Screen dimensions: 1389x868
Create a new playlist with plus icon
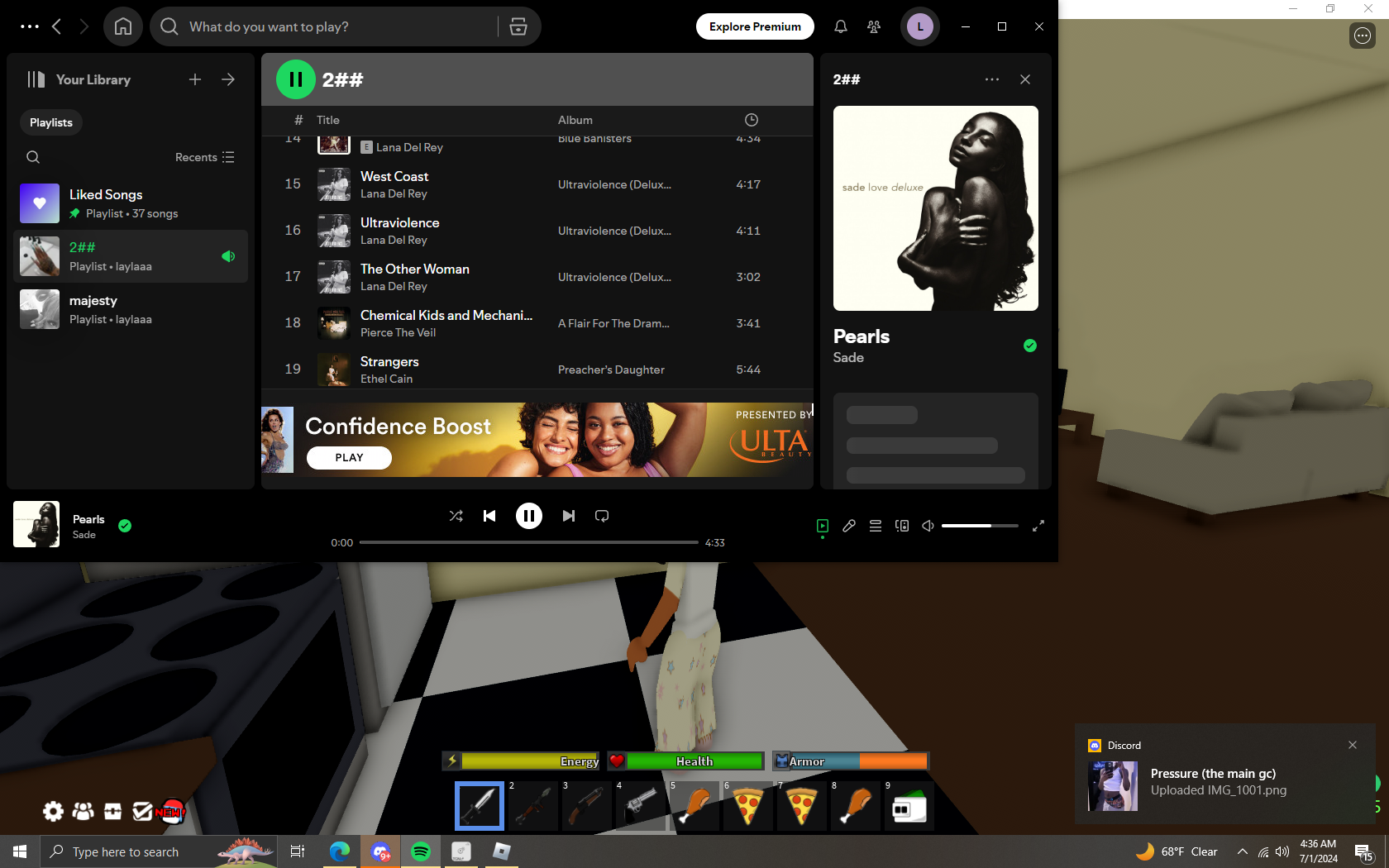click(x=195, y=79)
